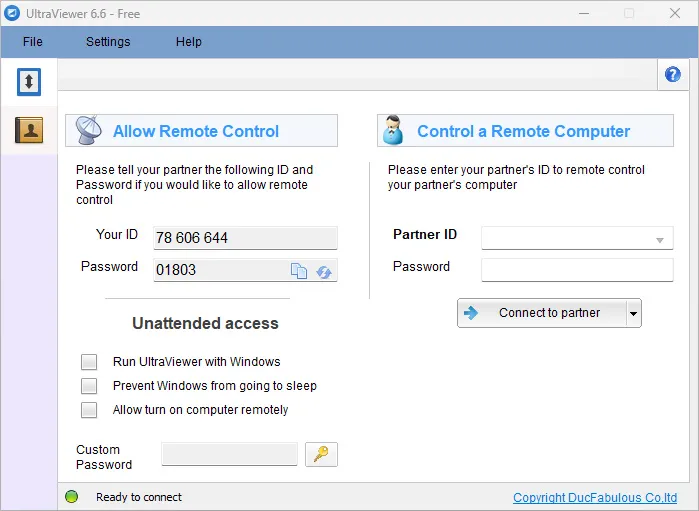Toggle Prevent Windows from going to sleep

[89, 386]
